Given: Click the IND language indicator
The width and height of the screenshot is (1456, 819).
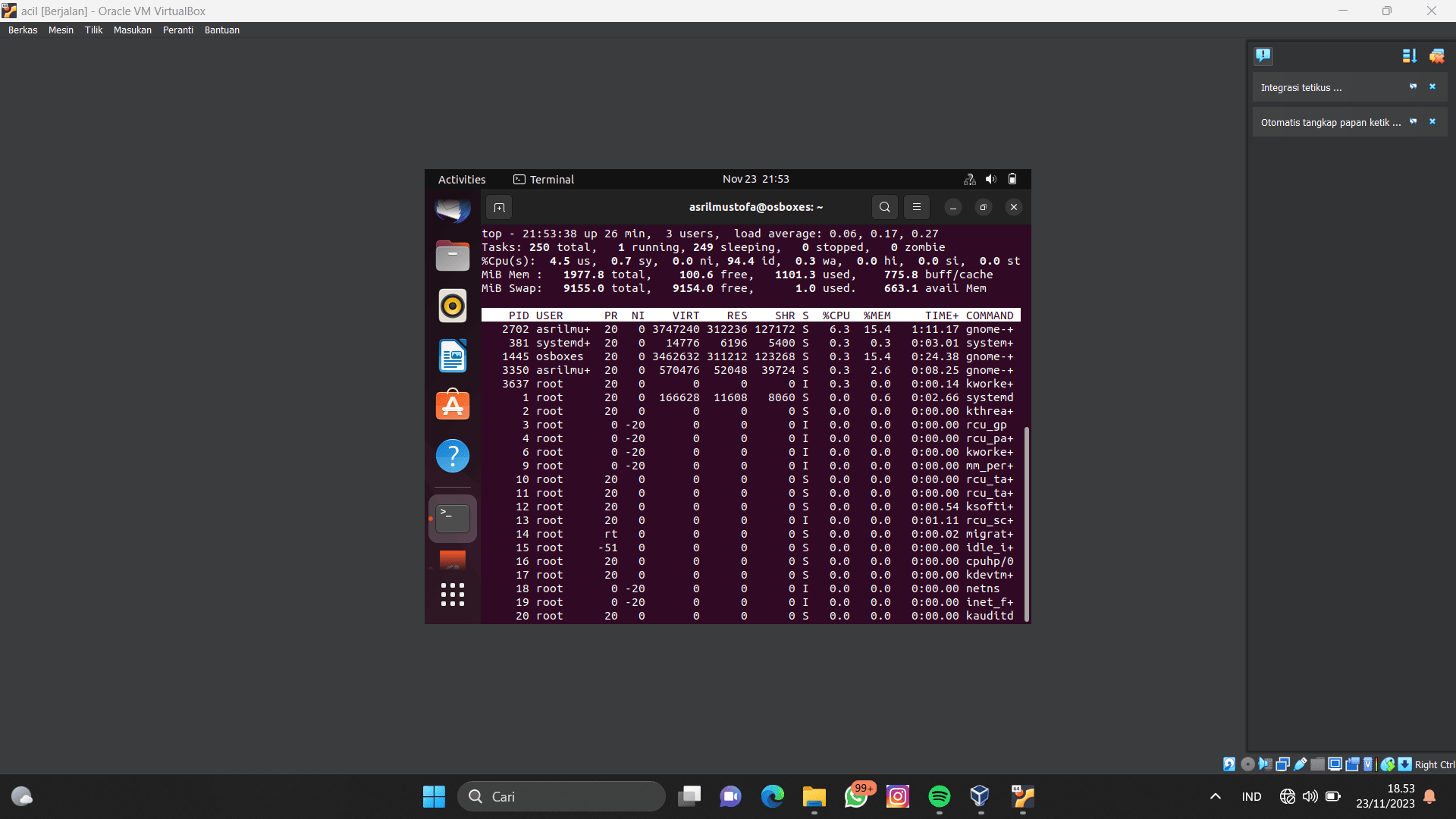Looking at the screenshot, I should coord(1252,796).
